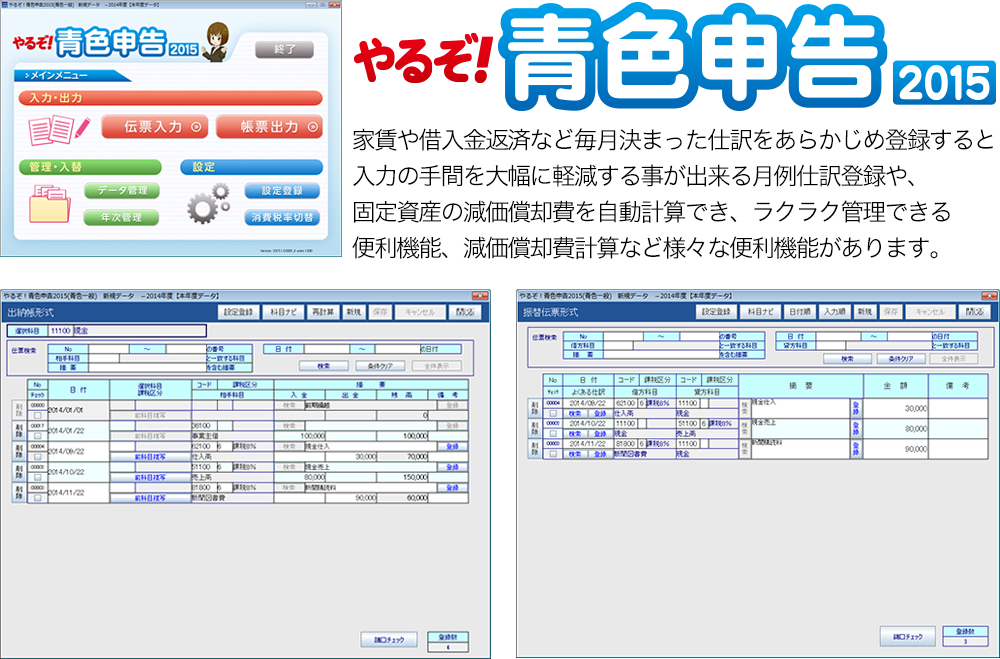The image size is (1000, 659).
Task: Click 検索 in 出納帳形式 search panel
Action: (x=324, y=366)
